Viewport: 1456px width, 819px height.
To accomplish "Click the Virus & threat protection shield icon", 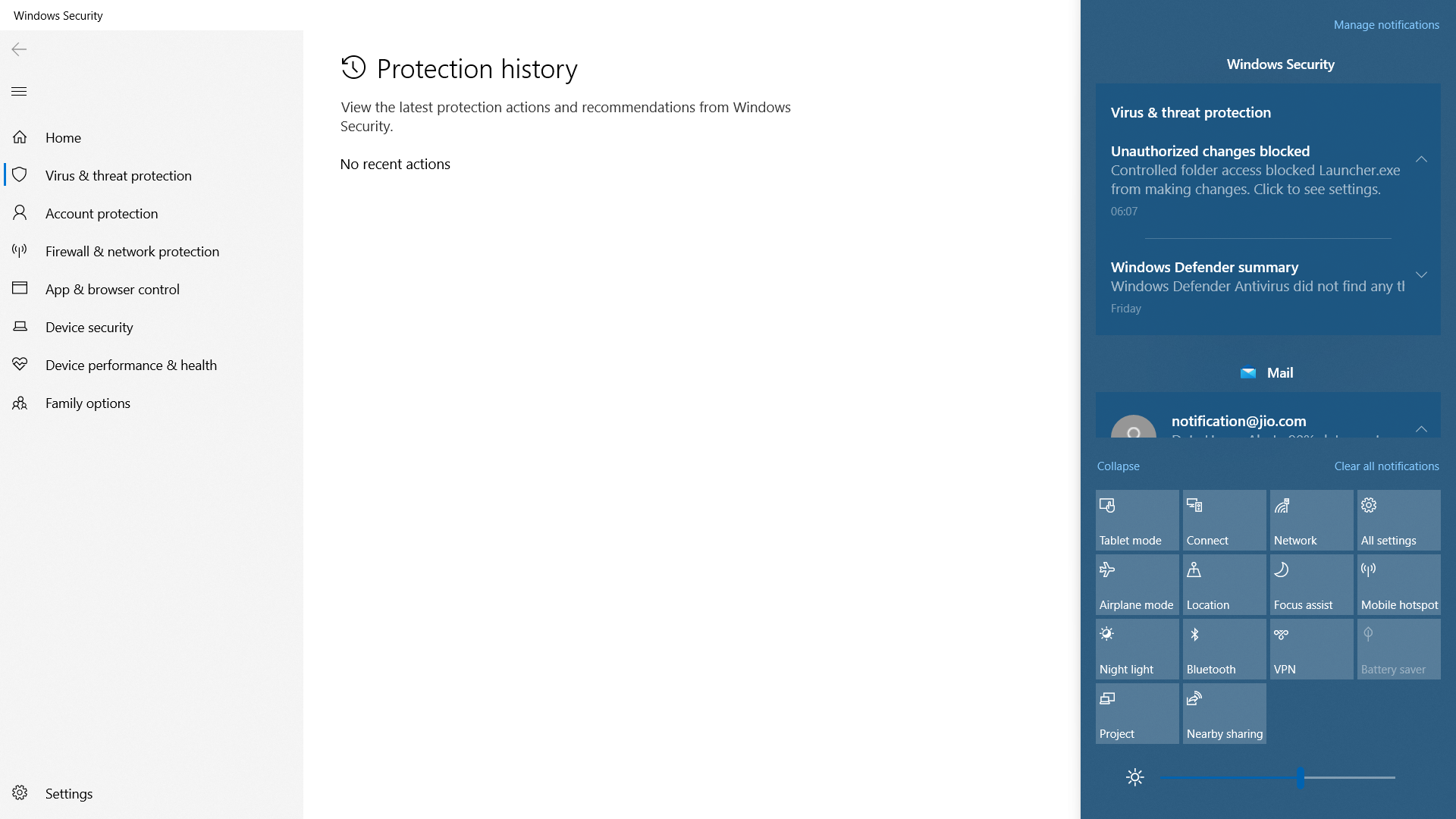I will point(20,175).
